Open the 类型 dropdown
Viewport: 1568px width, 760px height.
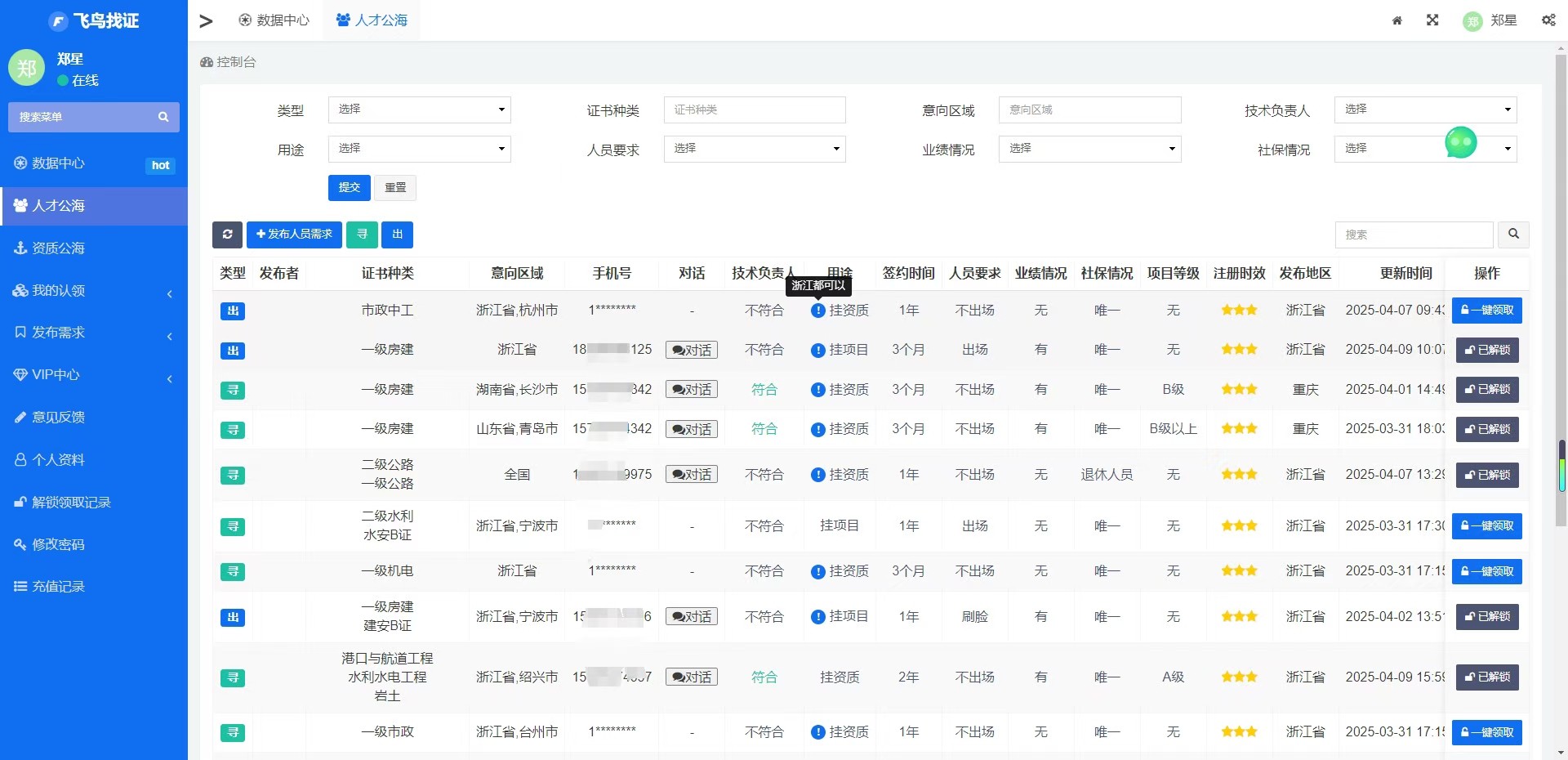pos(419,110)
